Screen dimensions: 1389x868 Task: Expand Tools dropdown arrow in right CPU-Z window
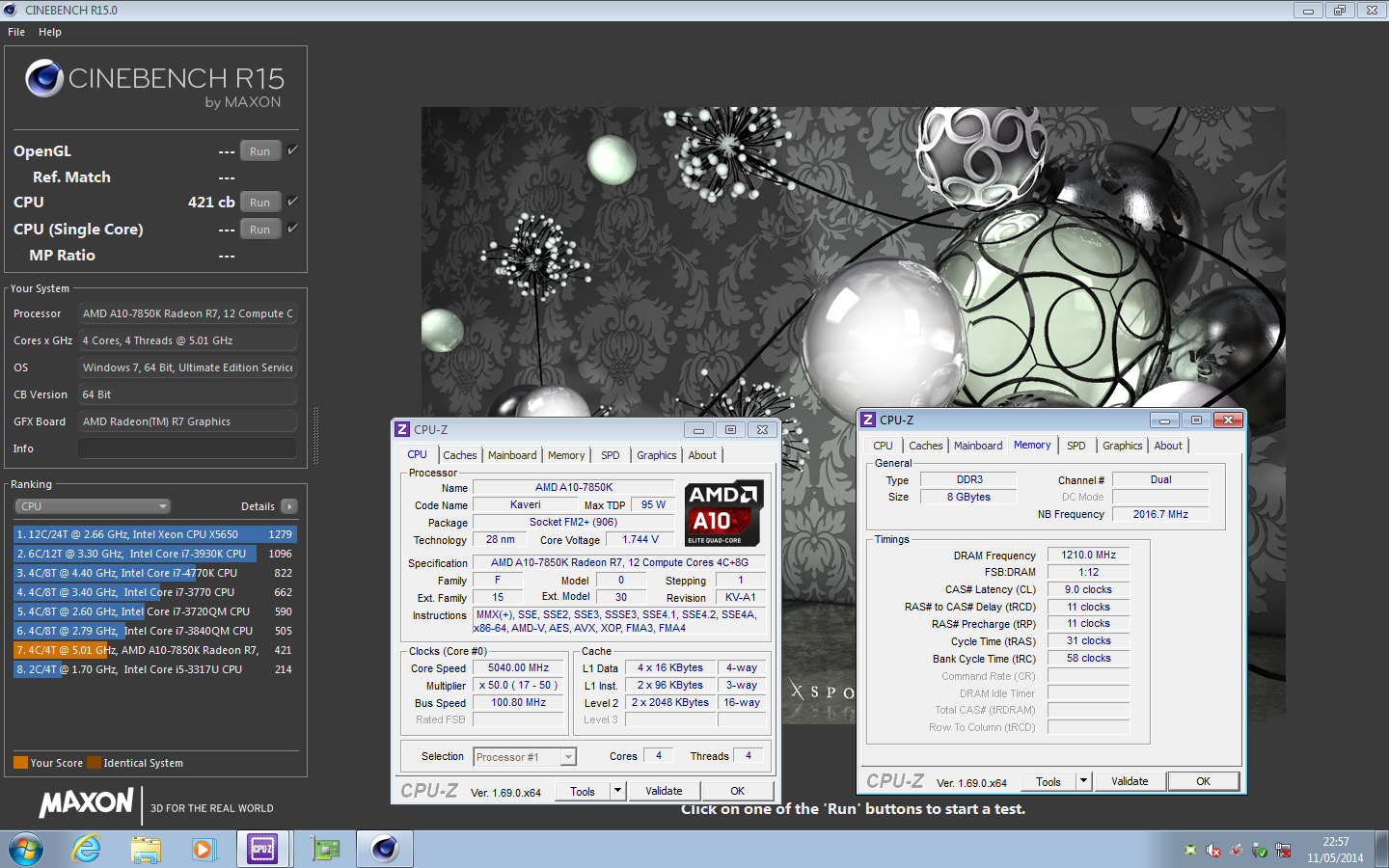click(1084, 782)
